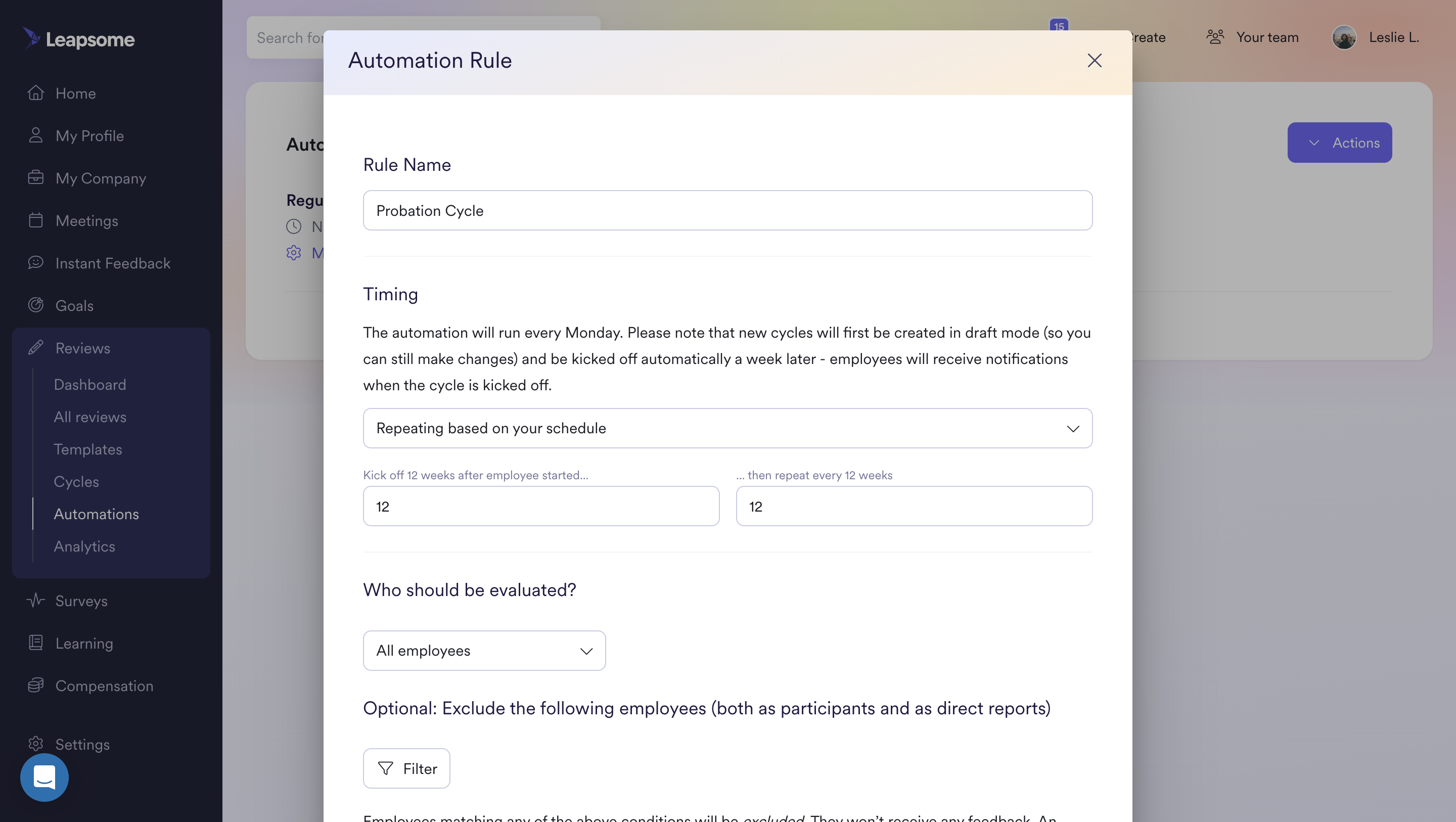Click the My Company briefcase icon
The image size is (1456, 822).
click(35, 177)
